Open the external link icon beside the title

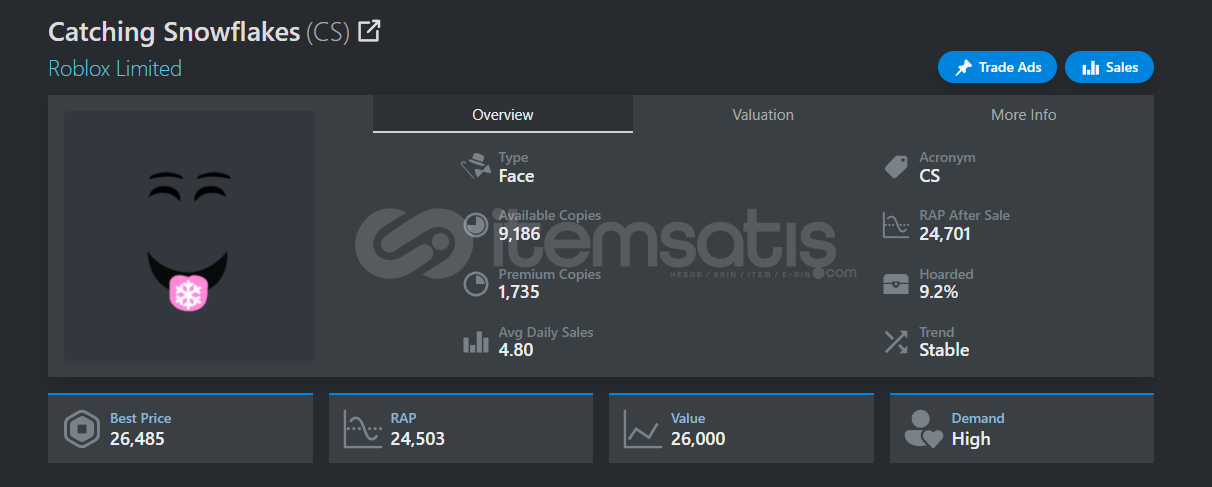coord(369,31)
